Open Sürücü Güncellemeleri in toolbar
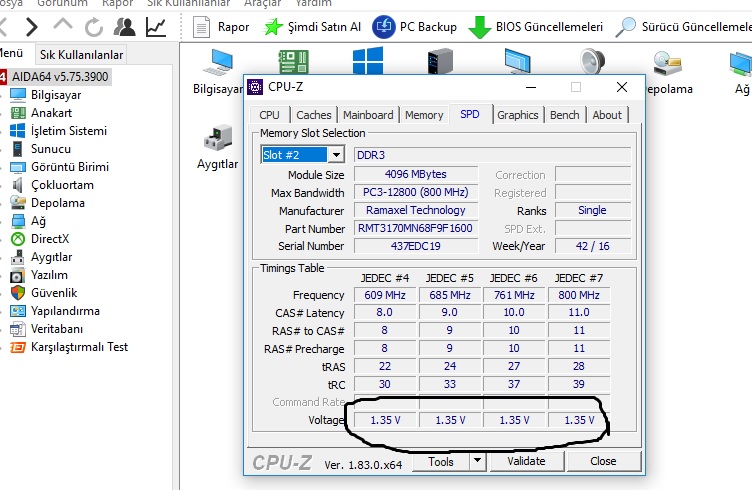 click(x=684, y=27)
